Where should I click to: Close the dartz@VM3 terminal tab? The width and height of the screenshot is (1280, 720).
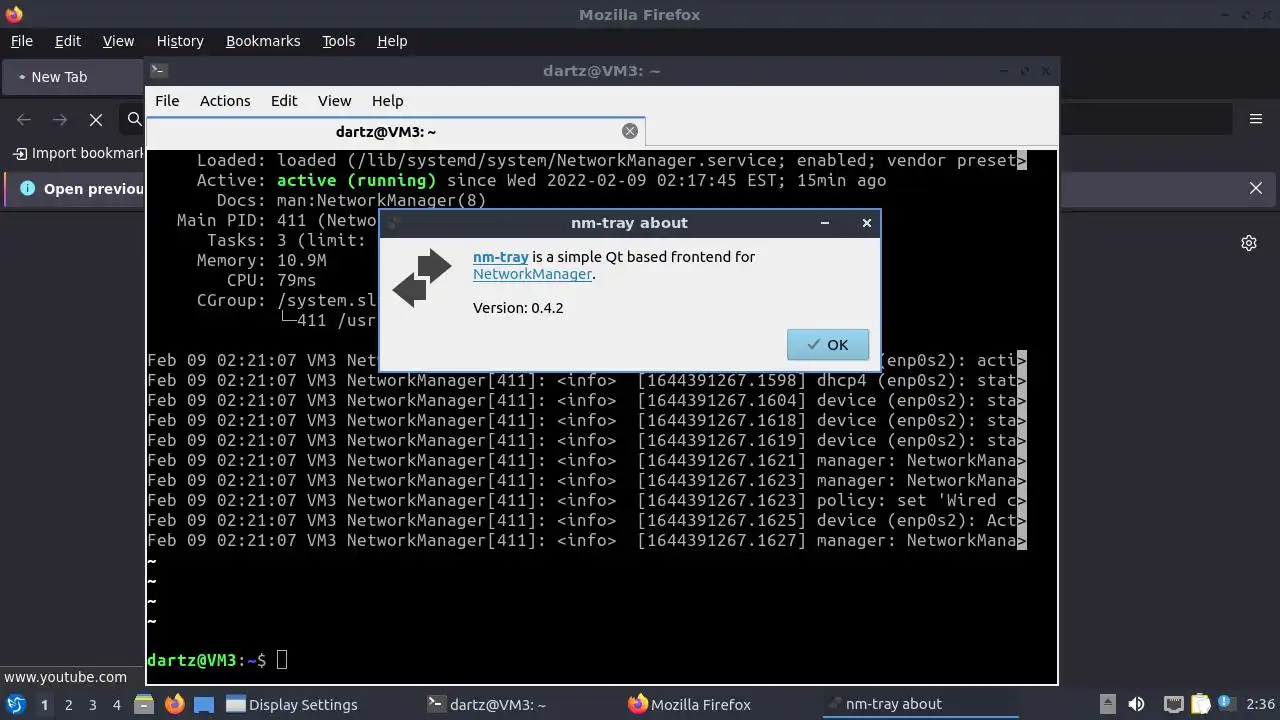tap(629, 131)
